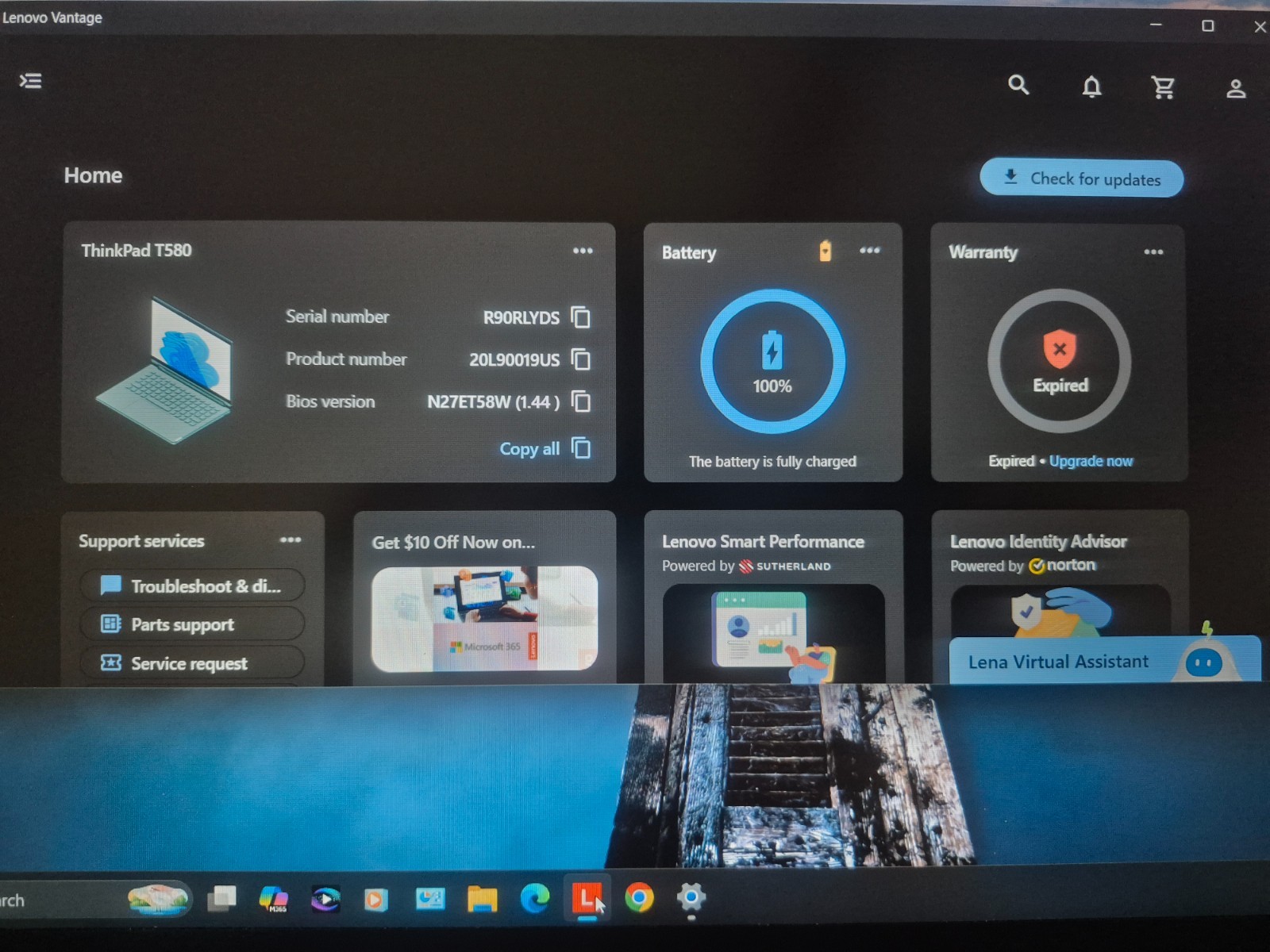The image size is (1270, 952).
Task: Click 'The battery is fully charged' text
Action: (x=772, y=461)
